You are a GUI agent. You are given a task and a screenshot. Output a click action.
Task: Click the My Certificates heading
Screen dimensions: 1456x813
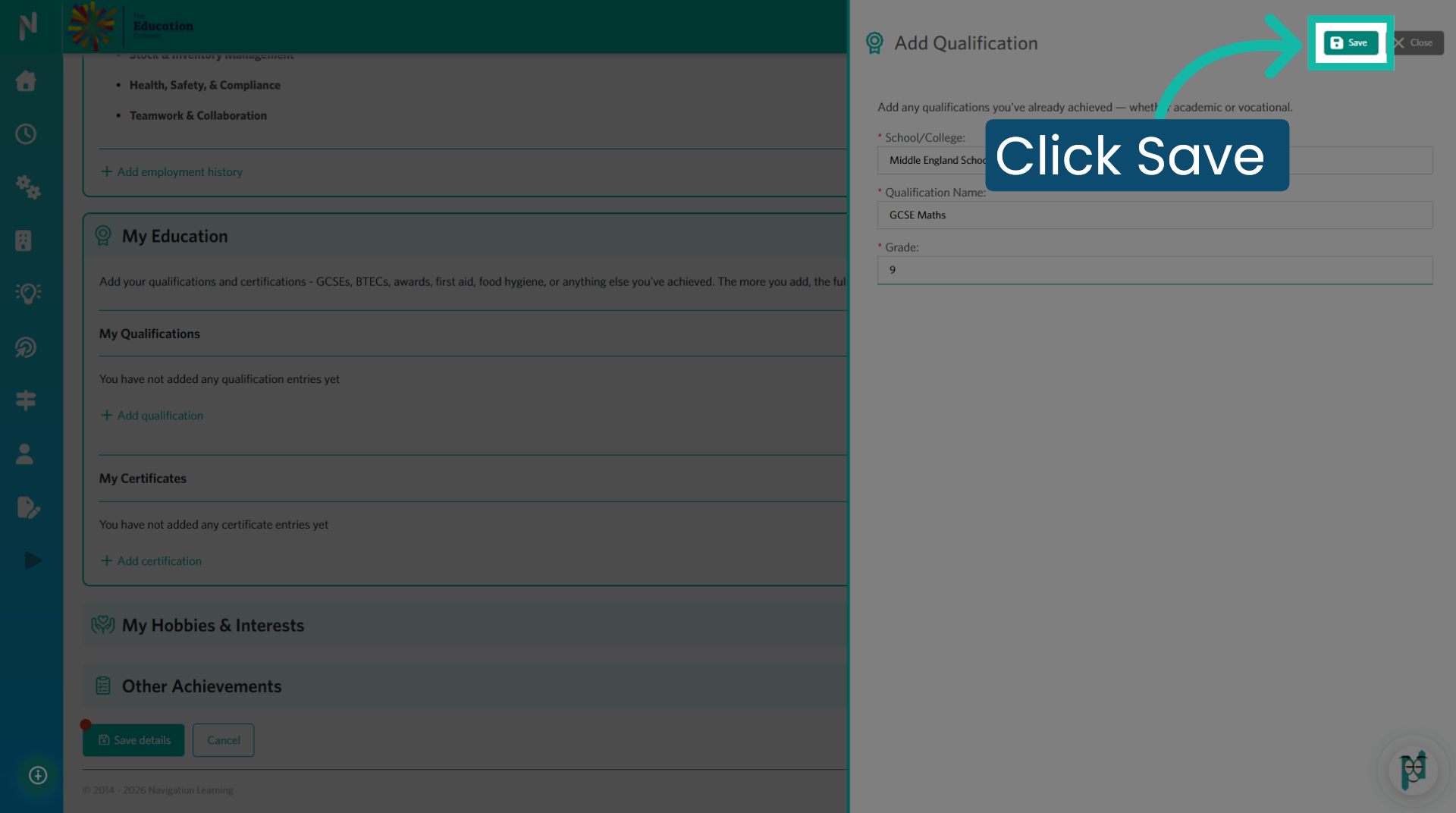143,479
